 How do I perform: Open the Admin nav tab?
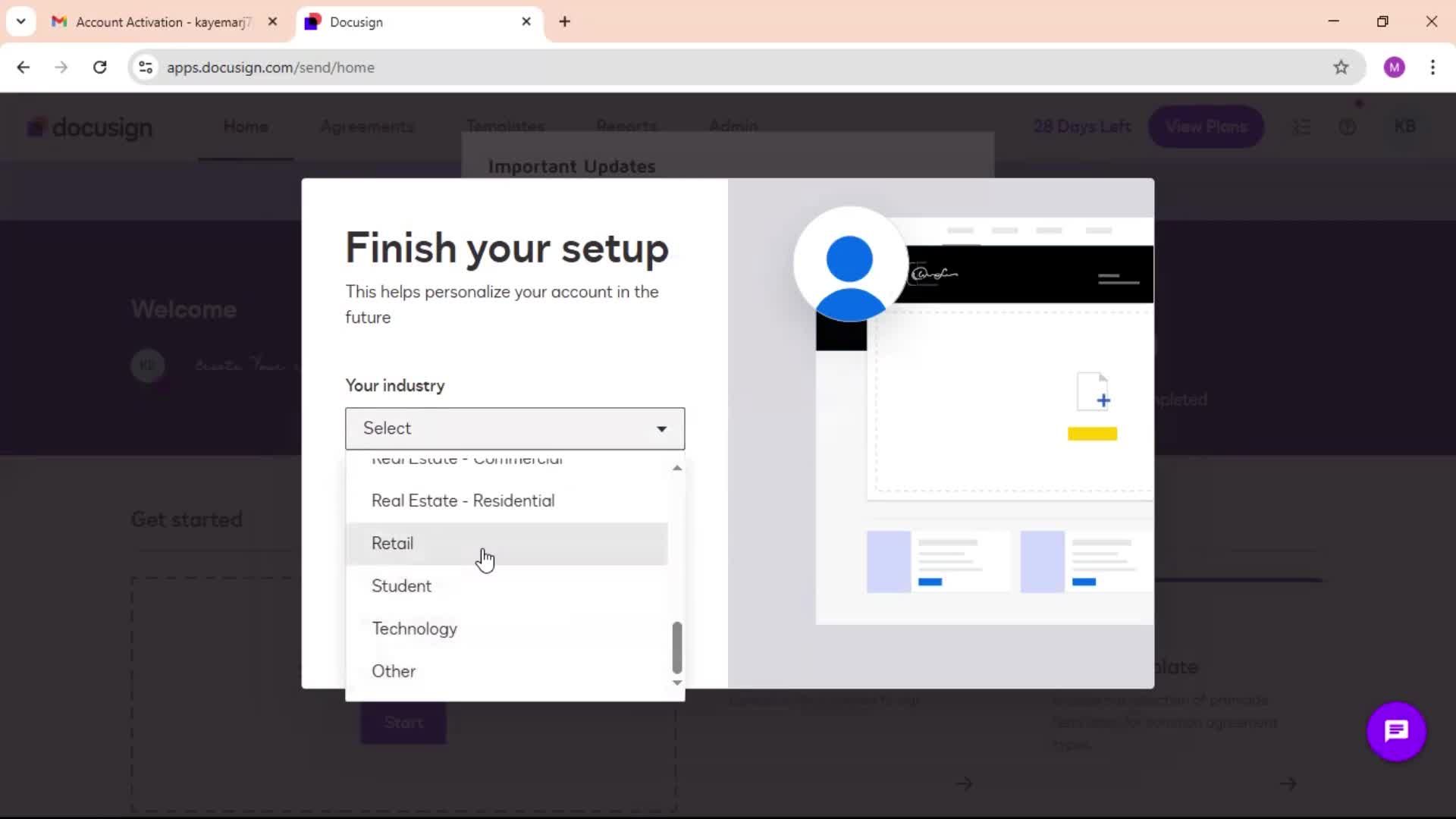733,127
